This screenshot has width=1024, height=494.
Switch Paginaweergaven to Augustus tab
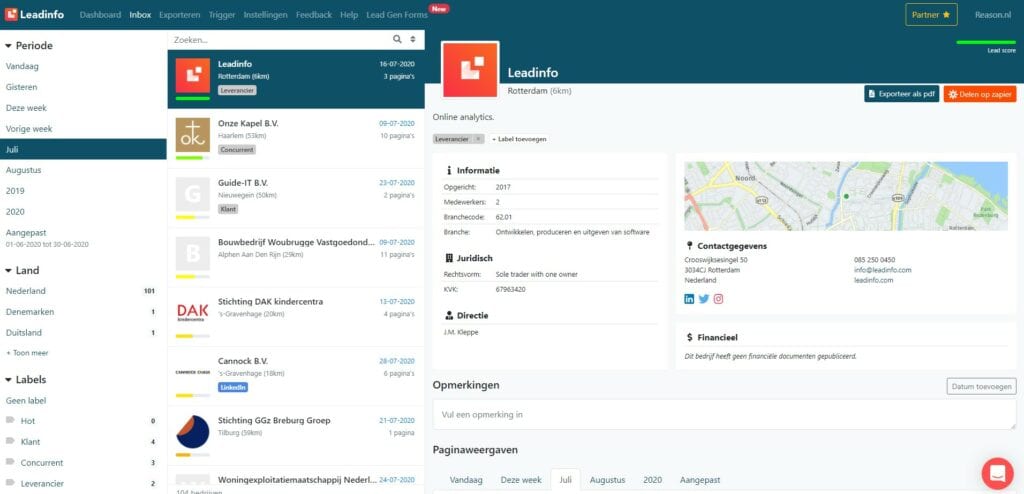[x=607, y=480]
